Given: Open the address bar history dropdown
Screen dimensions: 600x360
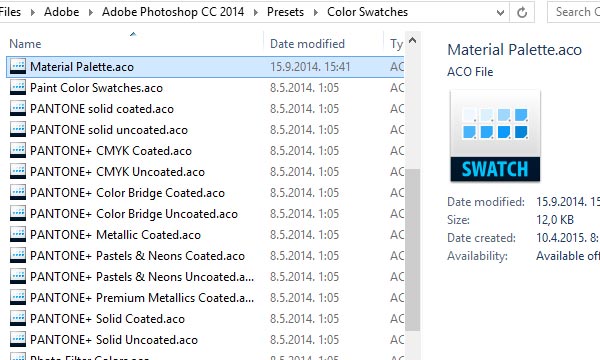Looking at the screenshot, I should point(500,13).
